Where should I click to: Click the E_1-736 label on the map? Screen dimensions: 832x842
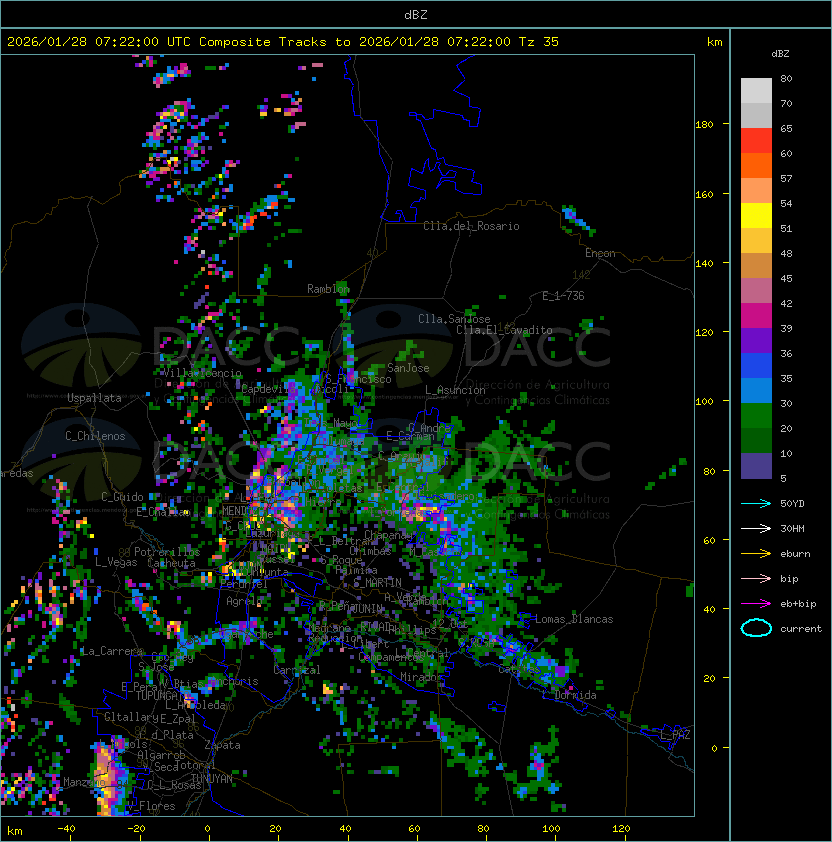(x=563, y=296)
